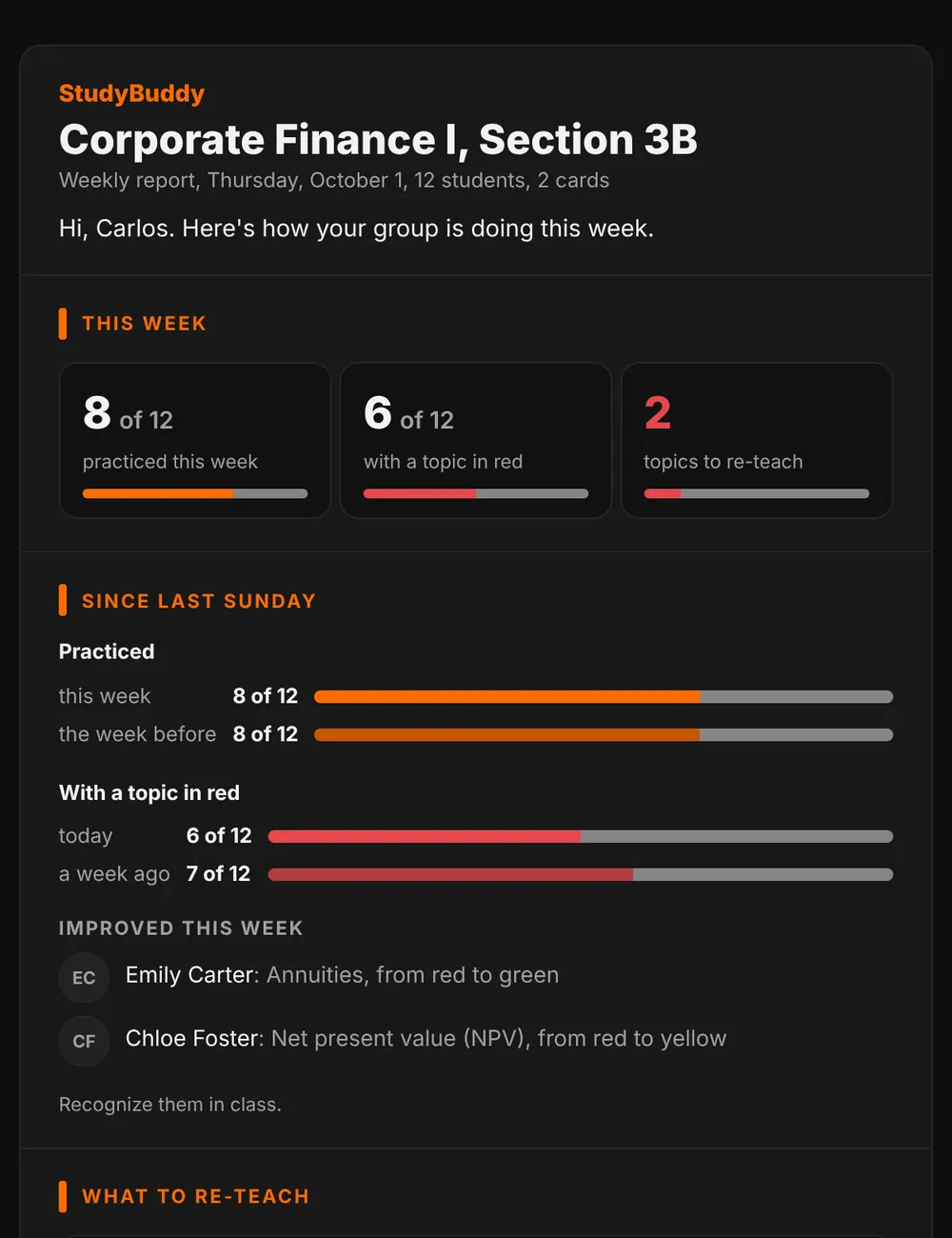Click the EC avatar for Emily Carter
952x1238 pixels.
click(x=84, y=978)
